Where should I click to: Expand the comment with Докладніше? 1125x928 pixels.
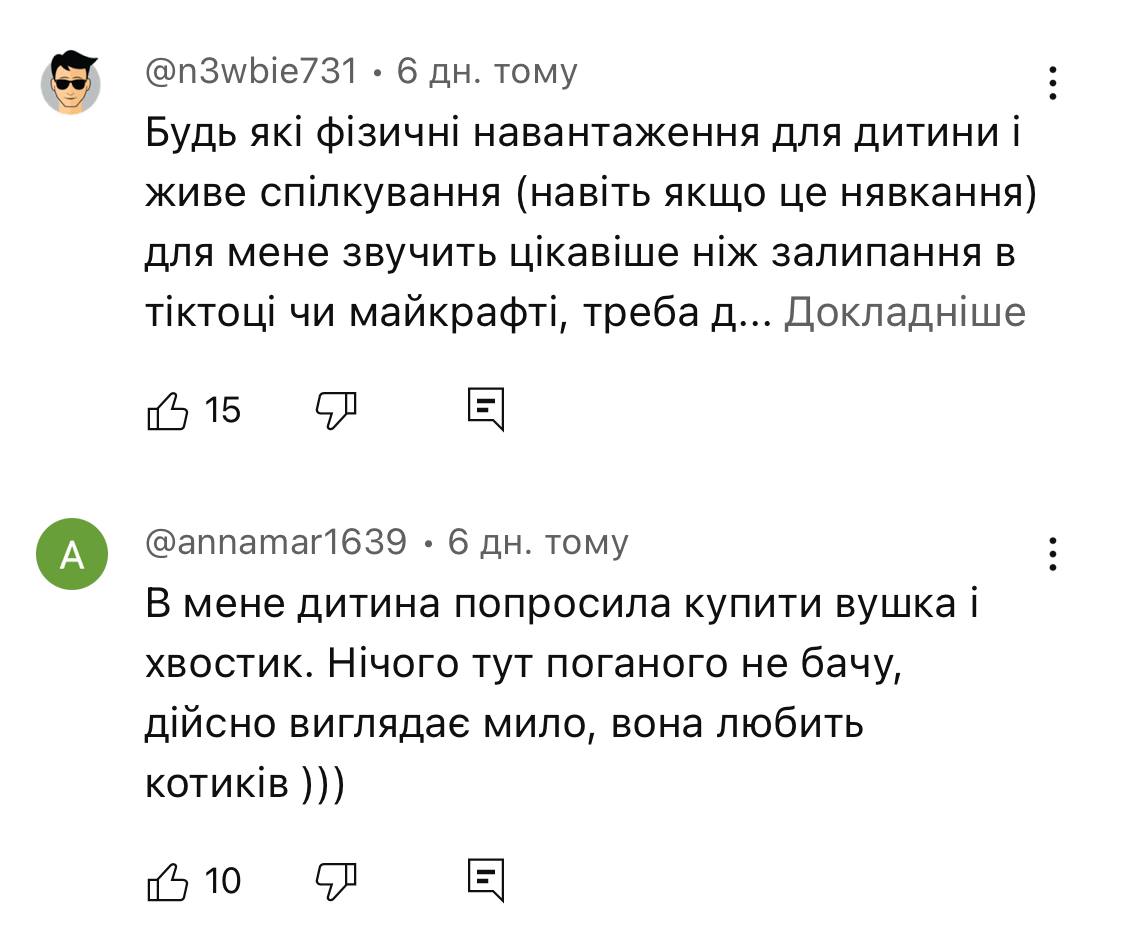pos(905,313)
